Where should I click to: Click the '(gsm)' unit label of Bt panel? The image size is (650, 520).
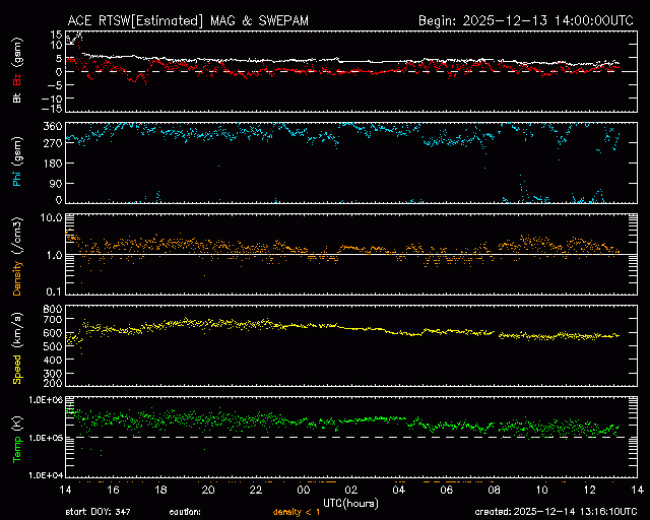point(17,53)
